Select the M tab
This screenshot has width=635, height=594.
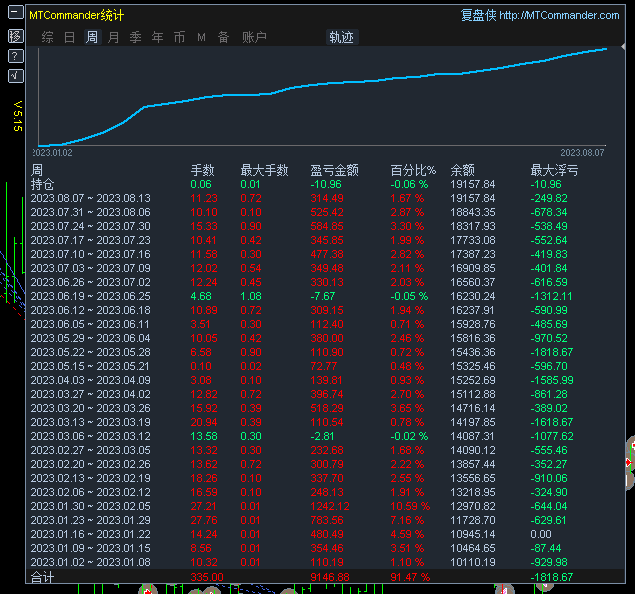pyautogui.click(x=201, y=37)
